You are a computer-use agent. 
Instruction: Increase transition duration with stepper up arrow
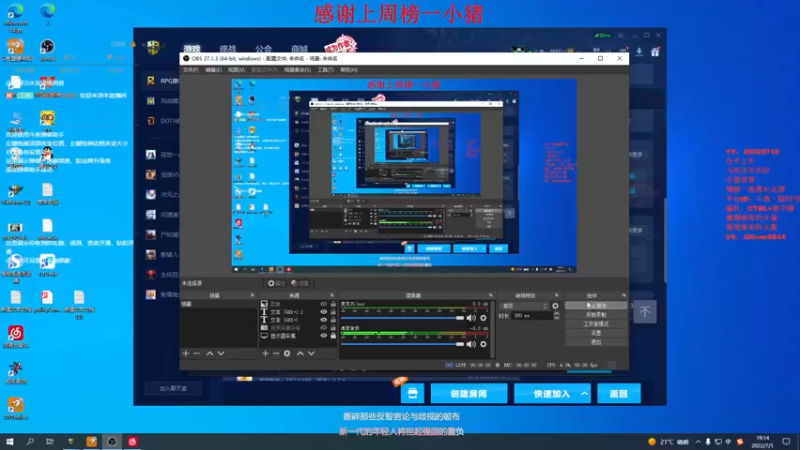pos(557,313)
